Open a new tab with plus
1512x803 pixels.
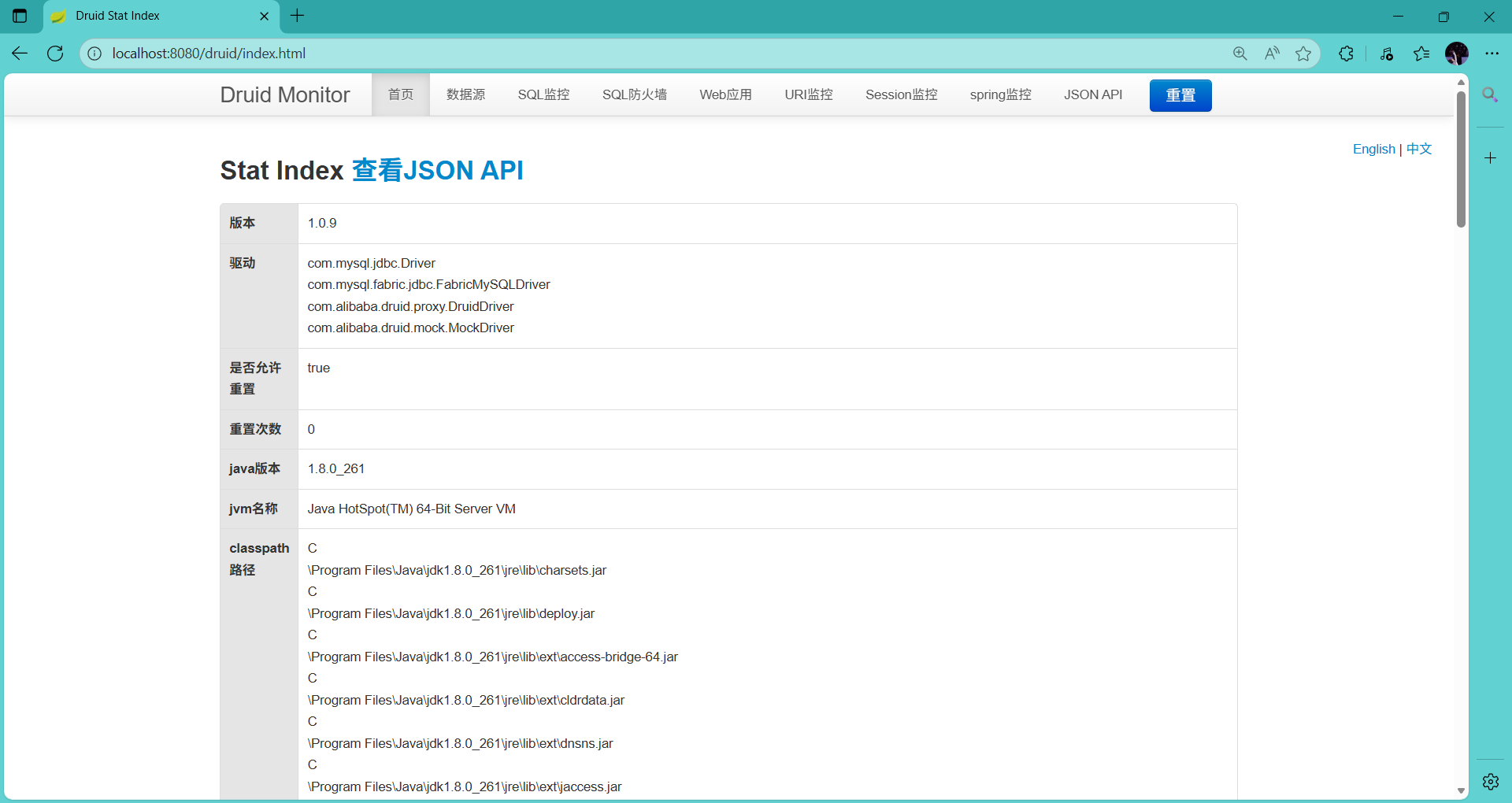click(x=297, y=16)
